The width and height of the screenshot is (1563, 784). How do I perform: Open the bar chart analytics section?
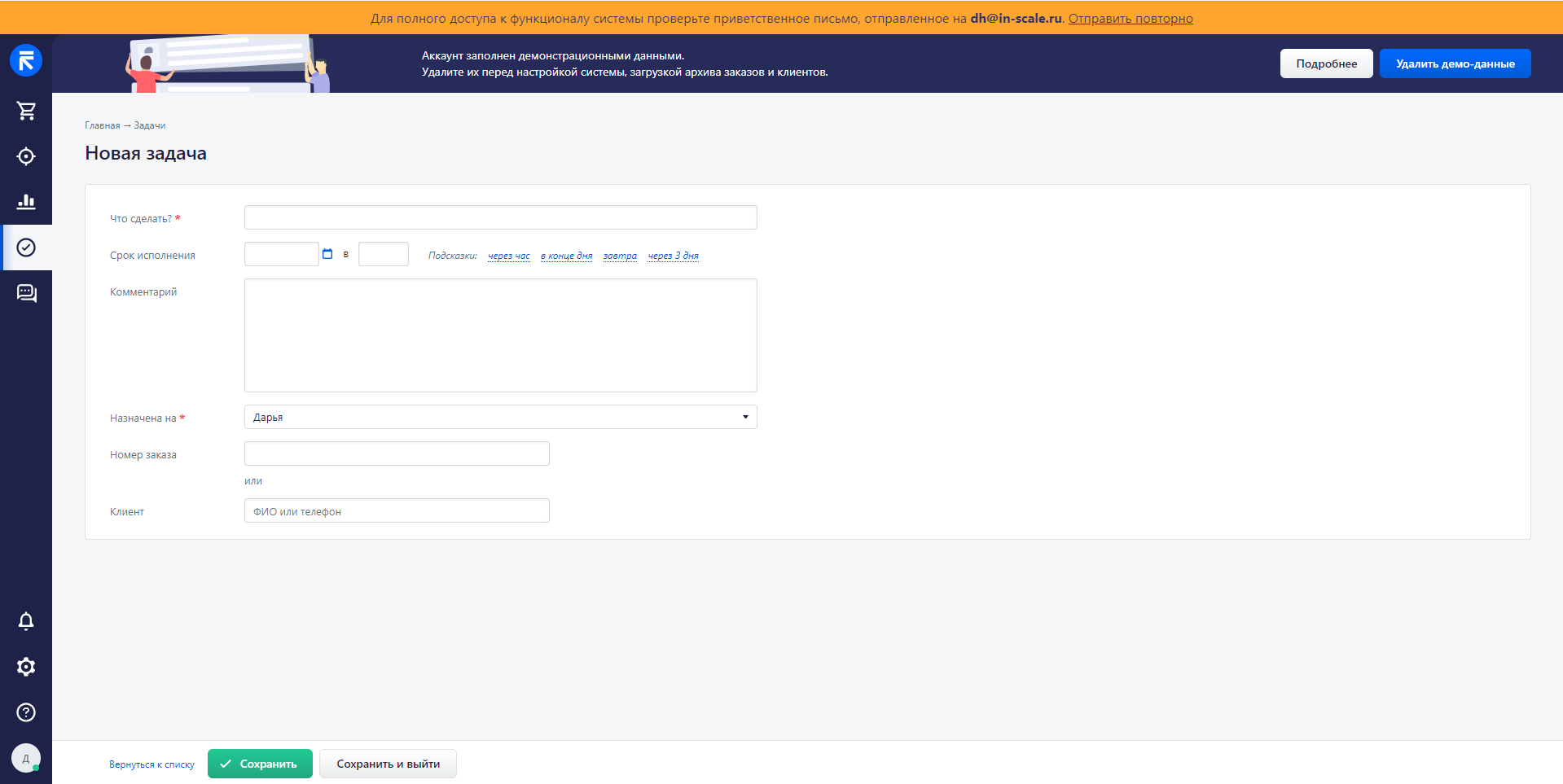pos(26,202)
